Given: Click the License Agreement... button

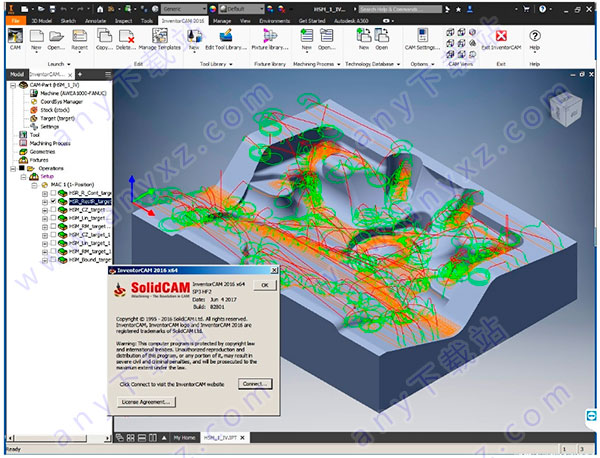Looking at the screenshot, I should (146, 402).
